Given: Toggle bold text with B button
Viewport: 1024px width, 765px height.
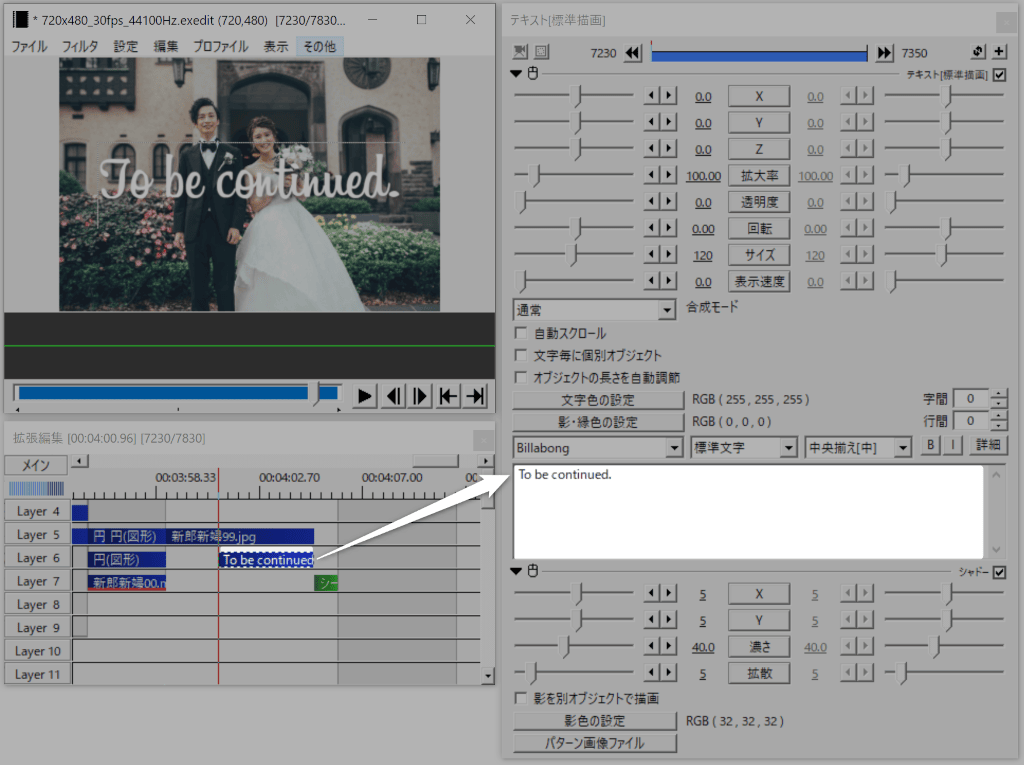Looking at the screenshot, I should [930, 446].
